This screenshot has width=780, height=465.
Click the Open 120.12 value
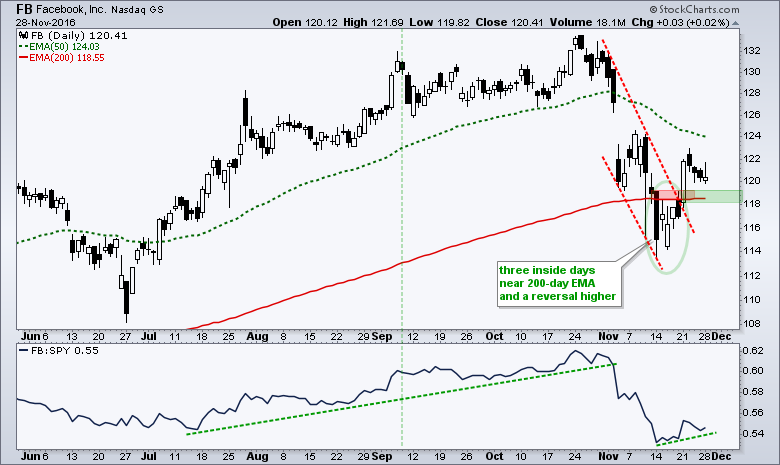pyautogui.click(x=305, y=22)
